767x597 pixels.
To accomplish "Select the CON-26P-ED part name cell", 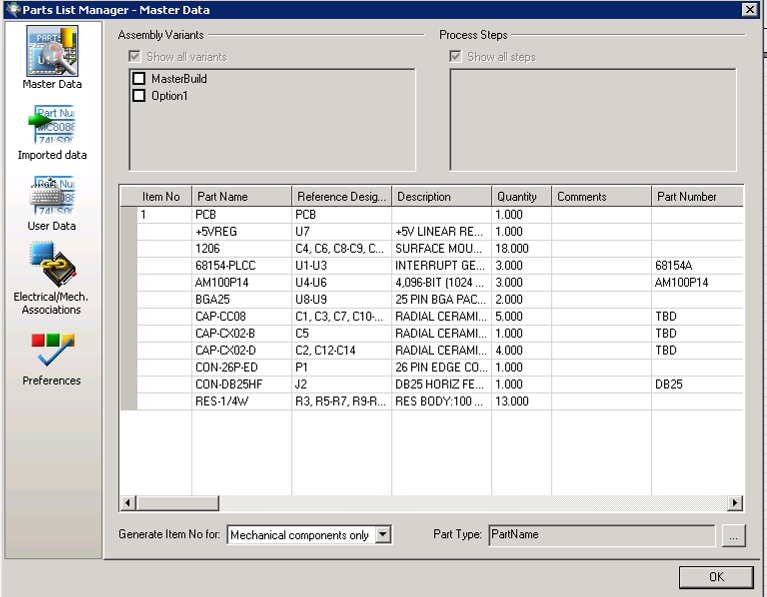I will pos(242,367).
